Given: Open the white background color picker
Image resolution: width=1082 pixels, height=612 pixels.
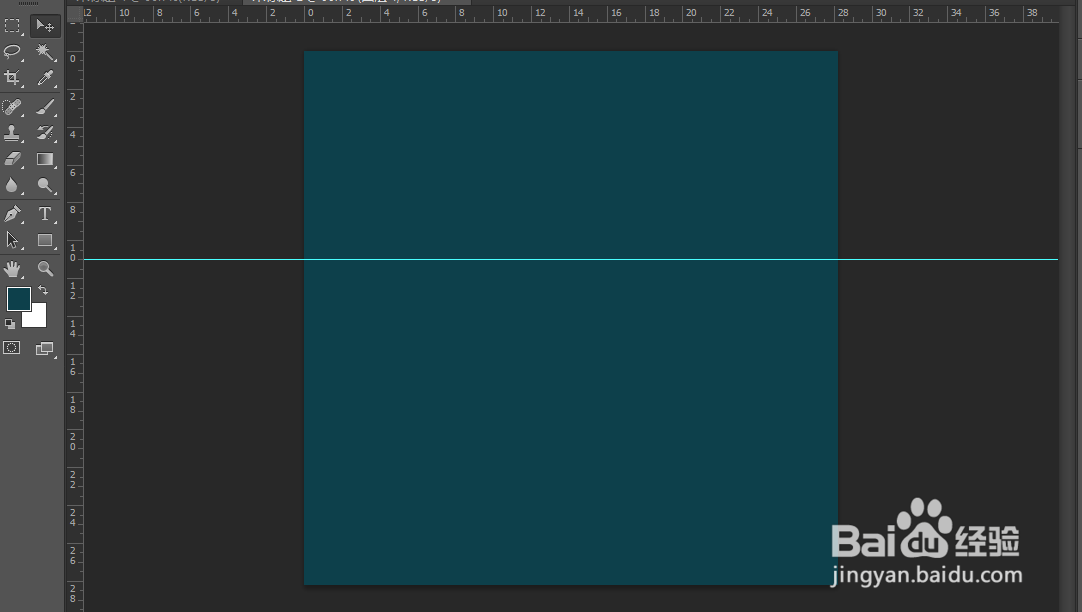Looking at the screenshot, I should (37, 318).
